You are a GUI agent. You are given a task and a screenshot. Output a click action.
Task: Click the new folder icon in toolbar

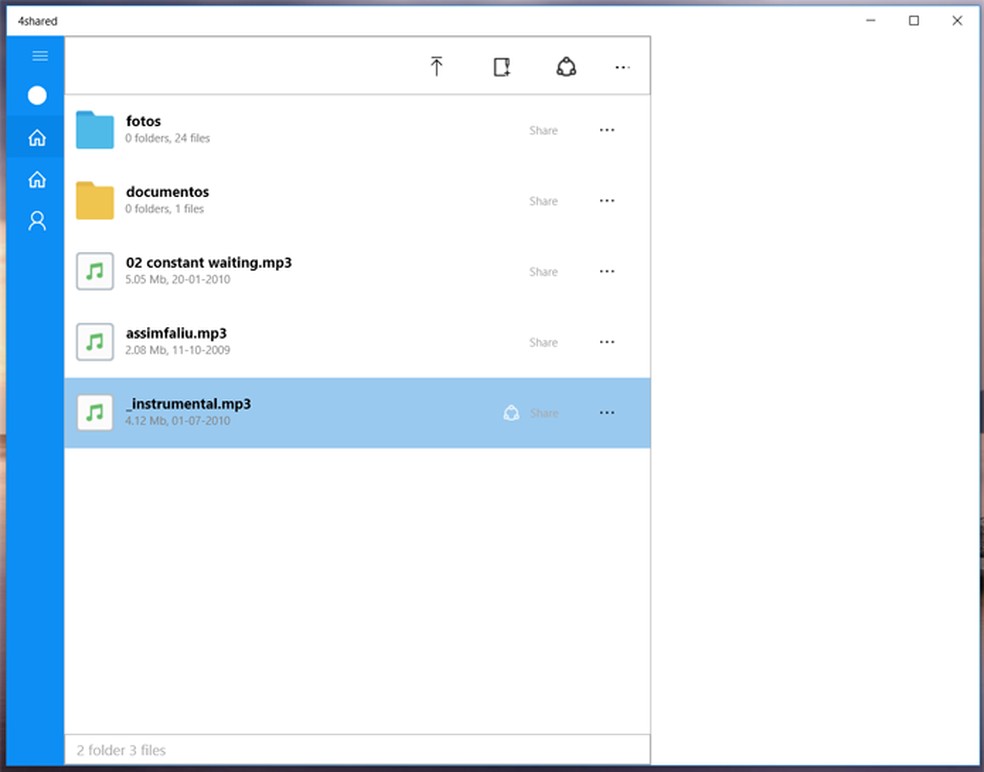(x=502, y=67)
